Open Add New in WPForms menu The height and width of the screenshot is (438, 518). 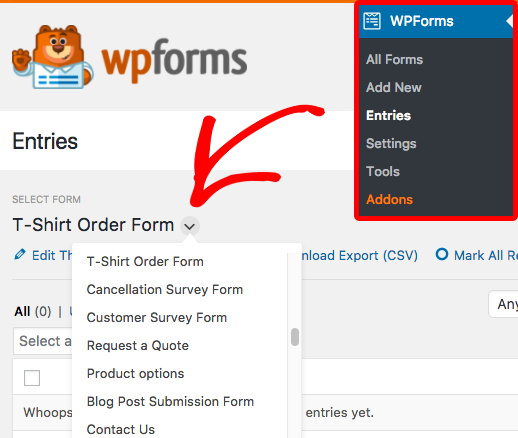394,88
